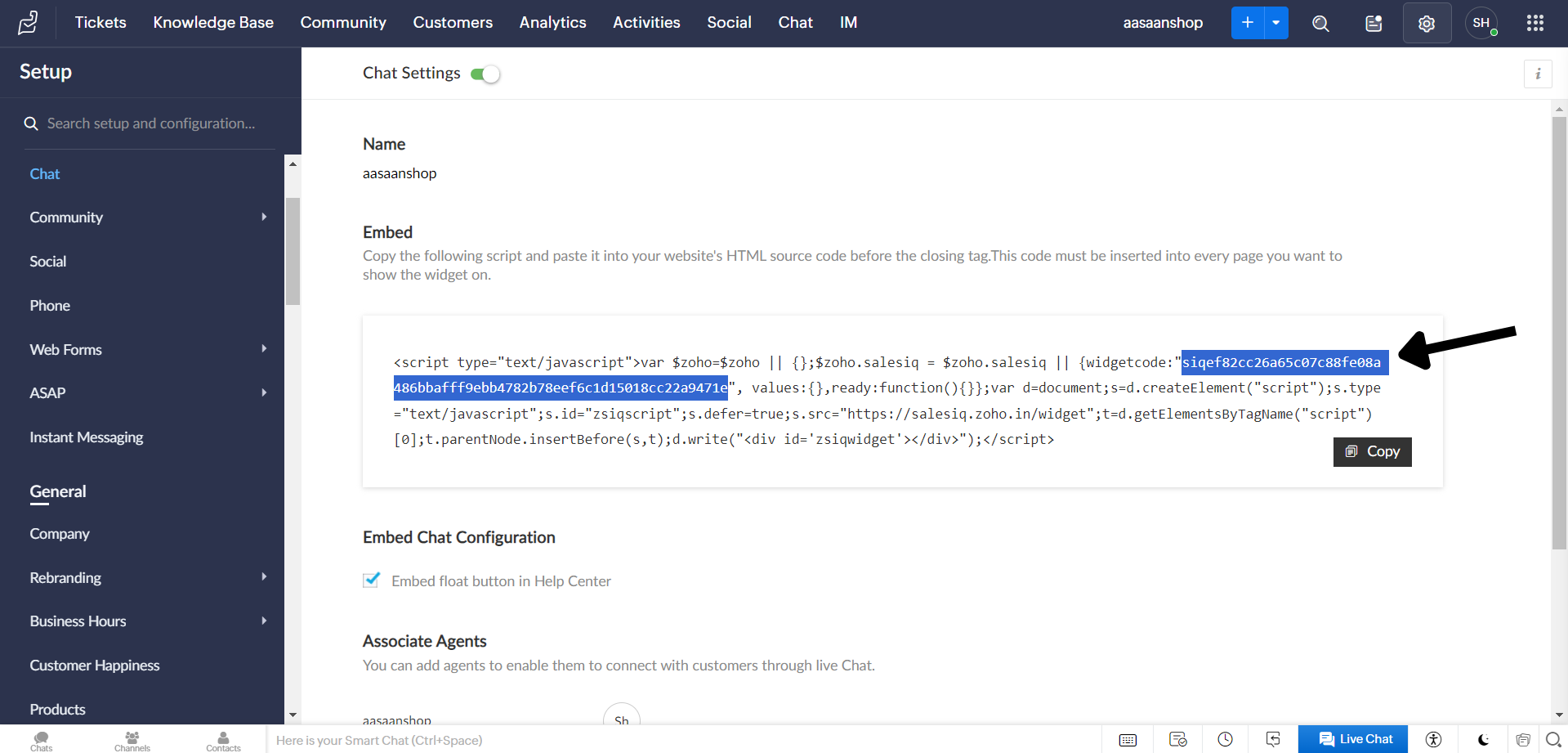Expand the Community setup submenu
Viewport: 1568px width, 753px height.
click(264, 217)
